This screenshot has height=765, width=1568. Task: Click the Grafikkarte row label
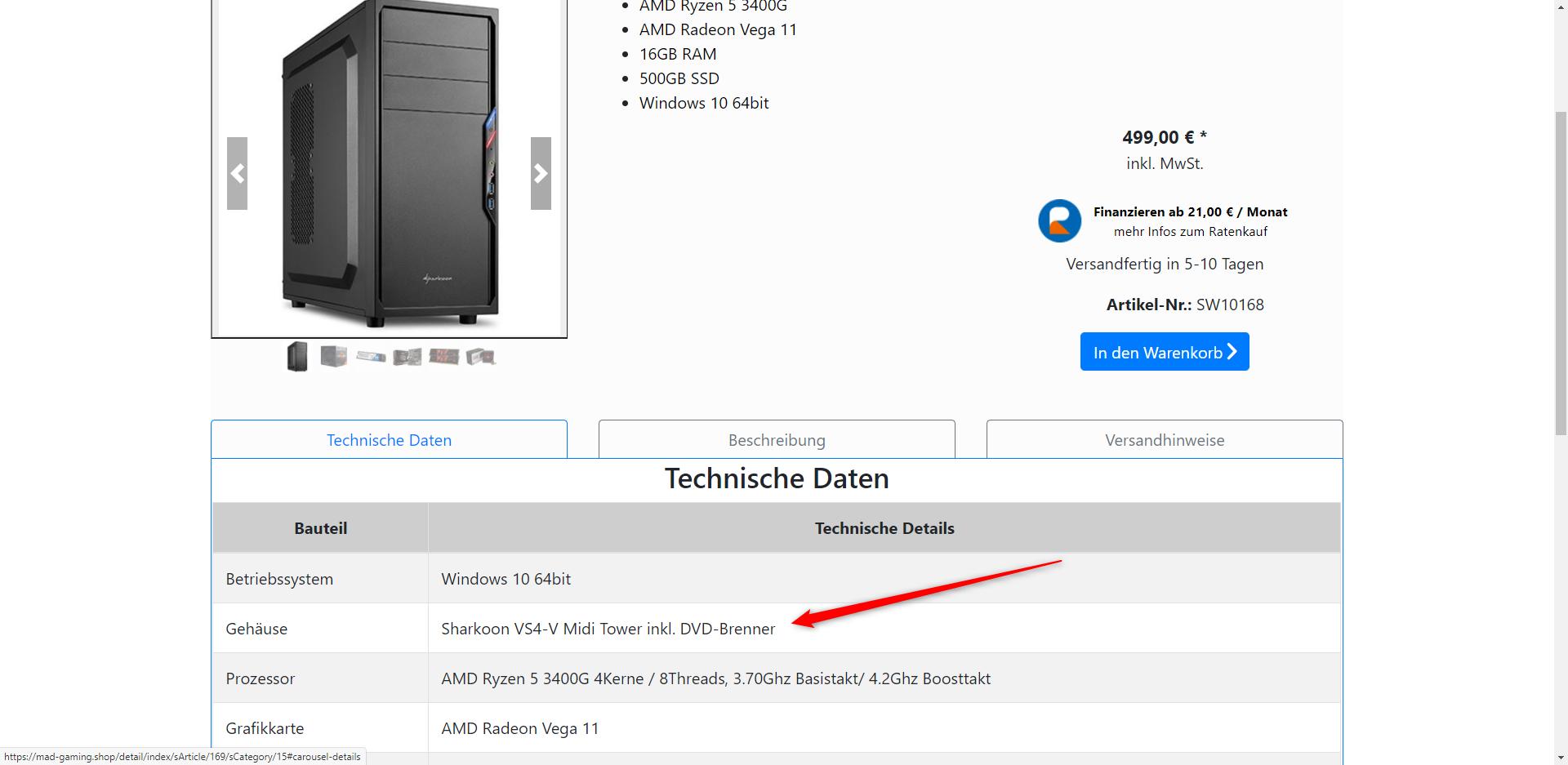pos(265,728)
